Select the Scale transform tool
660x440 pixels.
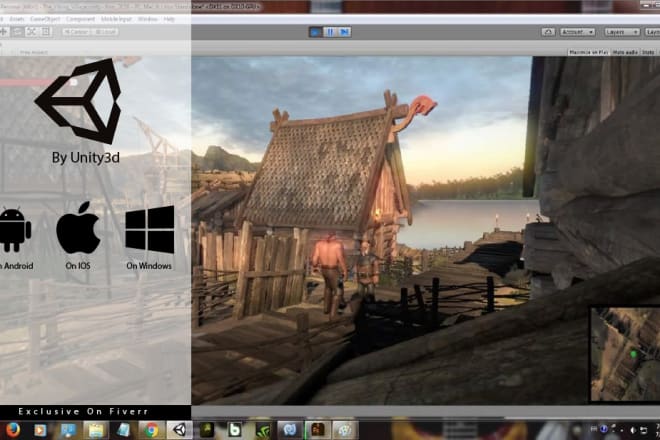pyautogui.click(x=32, y=32)
